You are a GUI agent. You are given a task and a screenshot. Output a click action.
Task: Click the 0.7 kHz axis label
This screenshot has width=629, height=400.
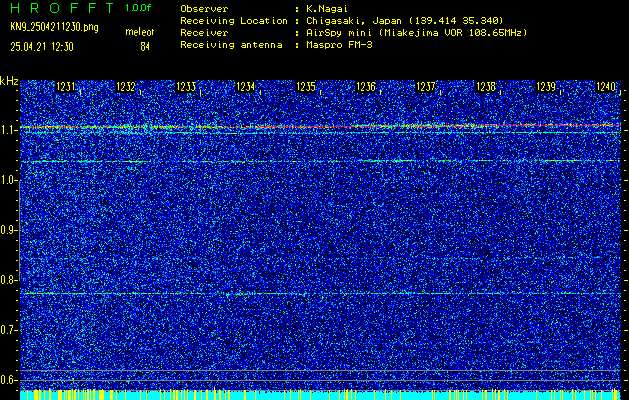[8, 330]
